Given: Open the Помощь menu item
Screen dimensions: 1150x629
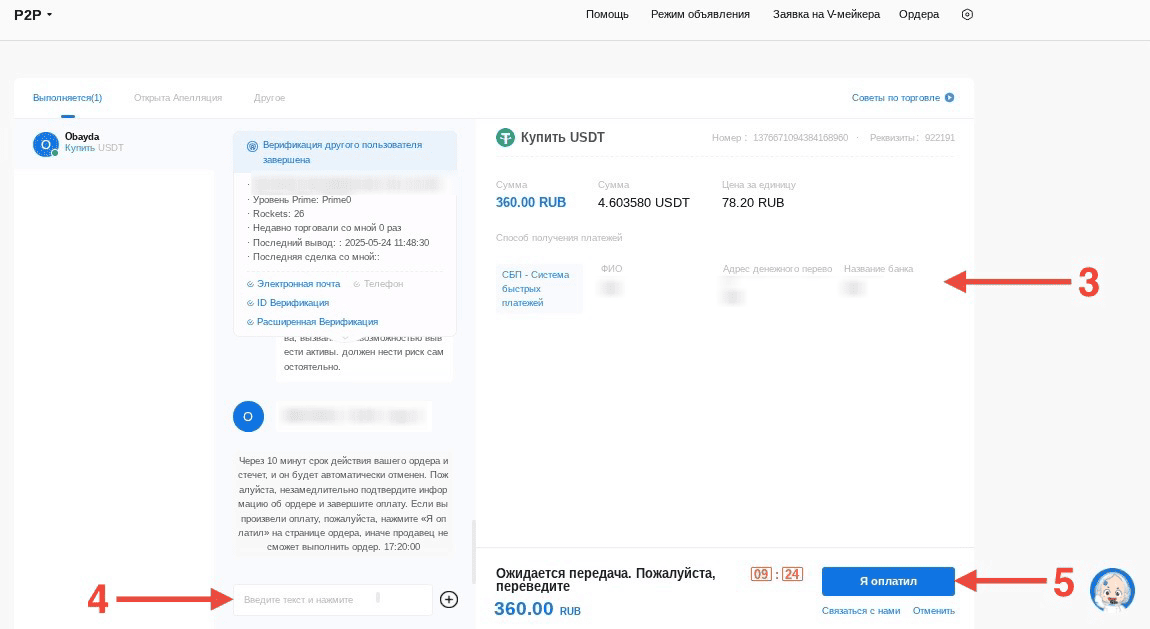Looking at the screenshot, I should (x=607, y=14).
